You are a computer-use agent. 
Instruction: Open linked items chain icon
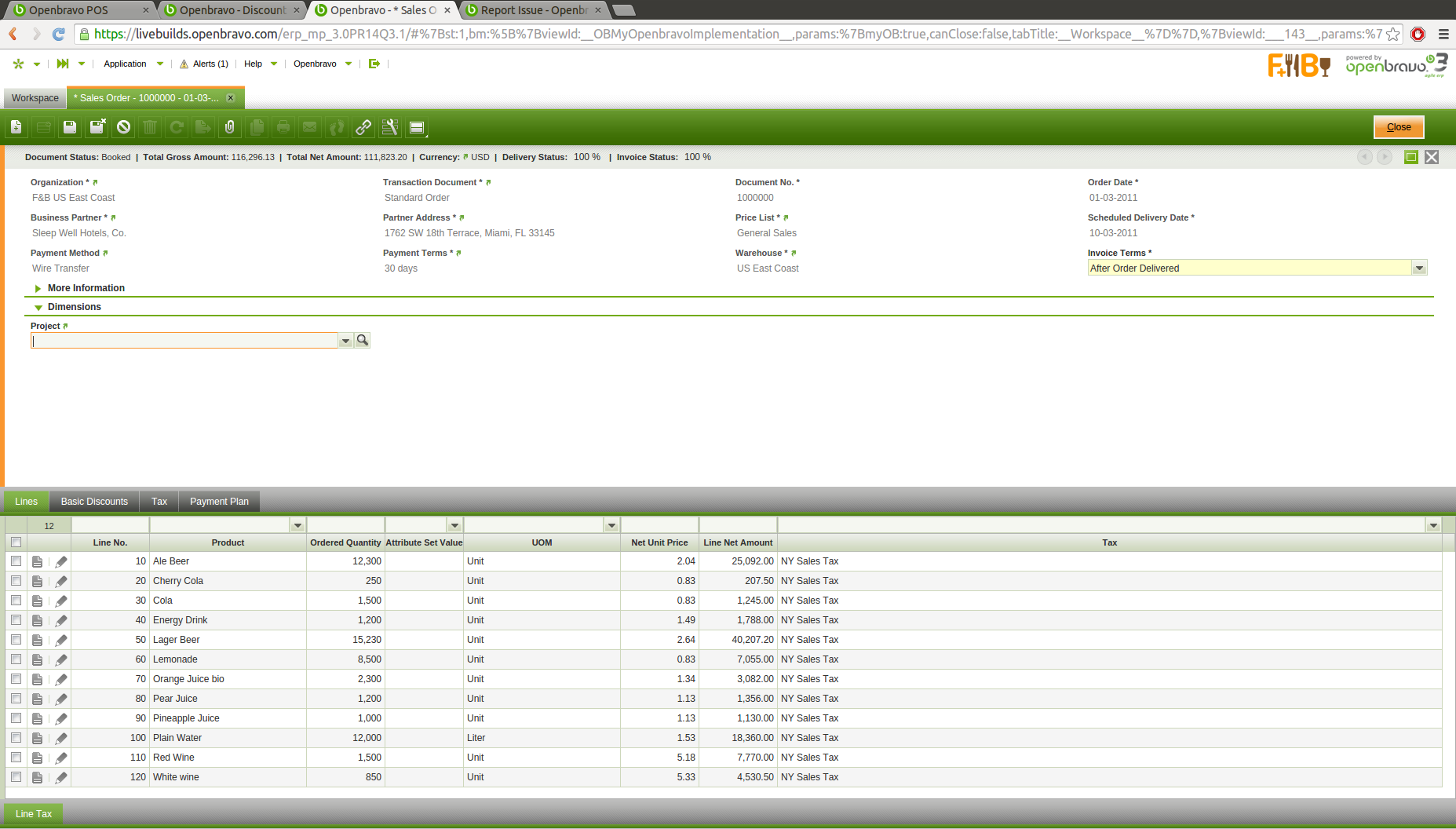click(363, 127)
